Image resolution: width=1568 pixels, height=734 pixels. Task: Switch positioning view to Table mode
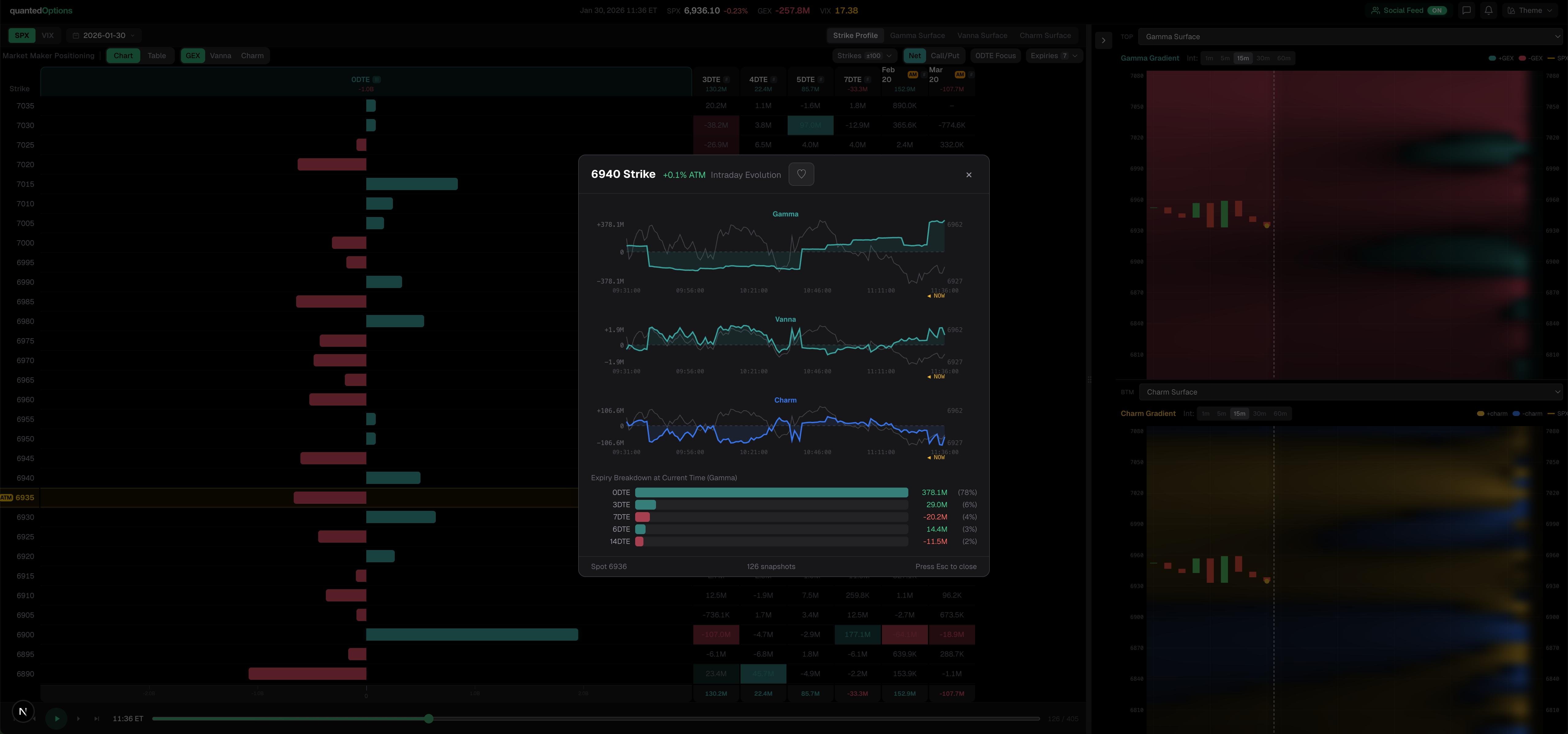coord(157,55)
